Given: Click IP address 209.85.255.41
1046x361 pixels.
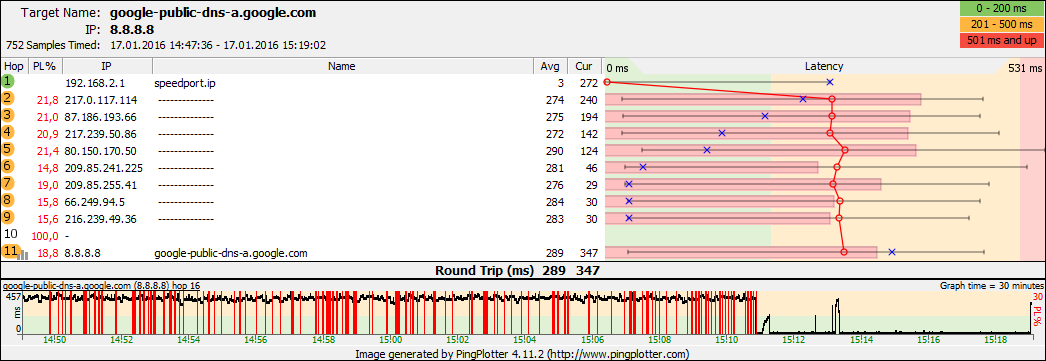Looking at the screenshot, I should tap(101, 185).
